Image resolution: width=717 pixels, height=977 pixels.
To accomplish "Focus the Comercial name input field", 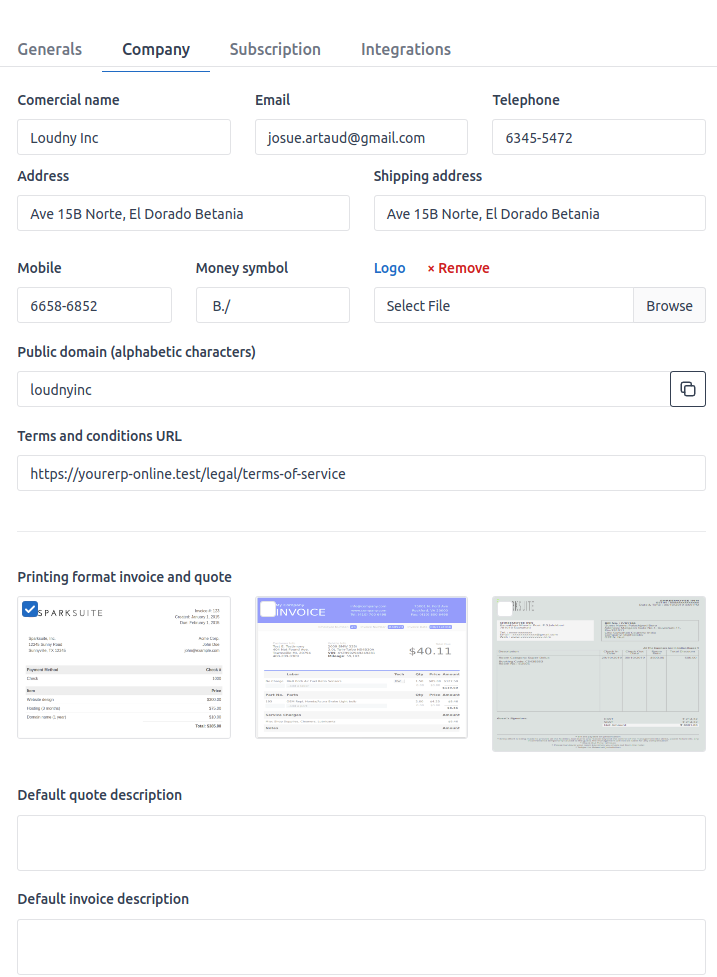I will click(124, 137).
